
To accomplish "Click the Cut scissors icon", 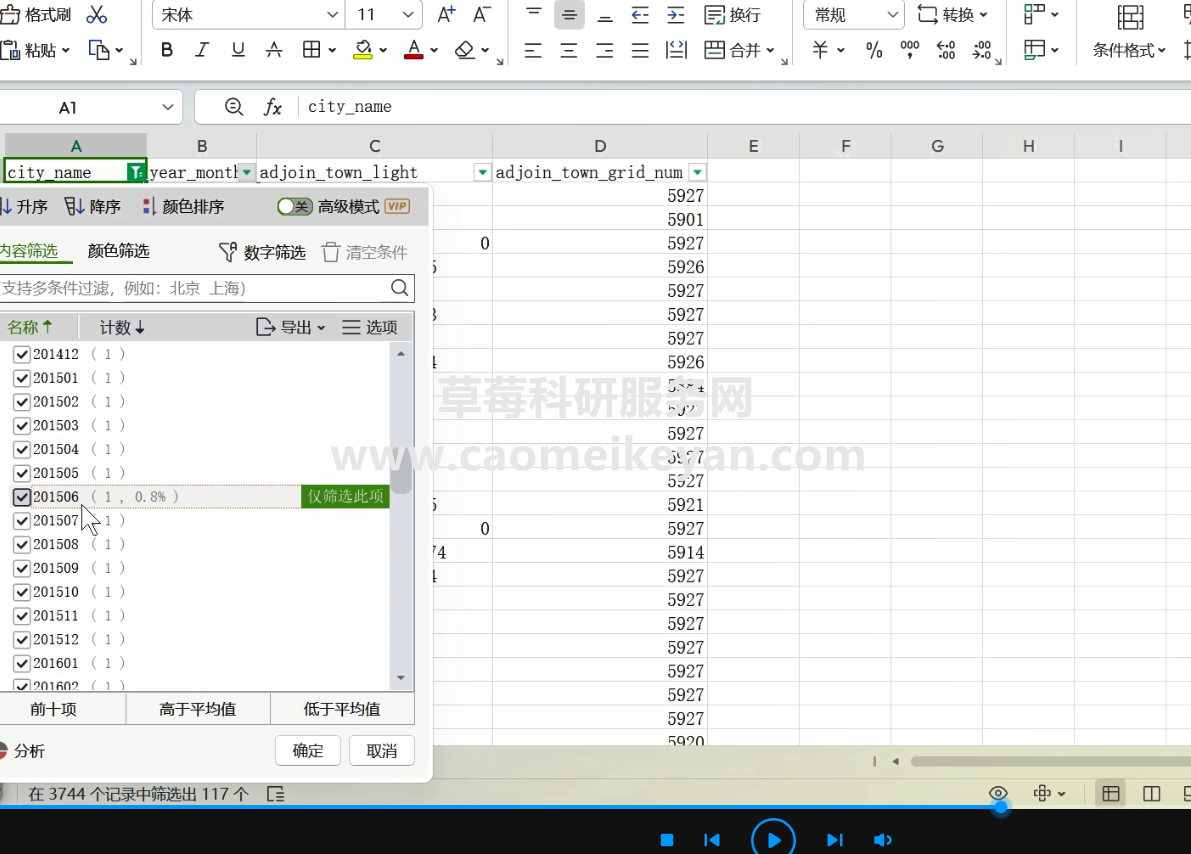I will point(96,14).
